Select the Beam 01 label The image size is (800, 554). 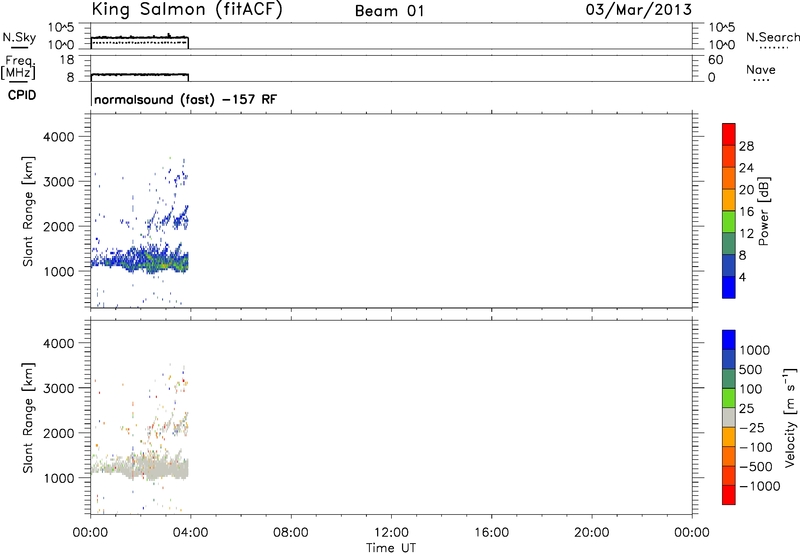pyautogui.click(x=390, y=11)
